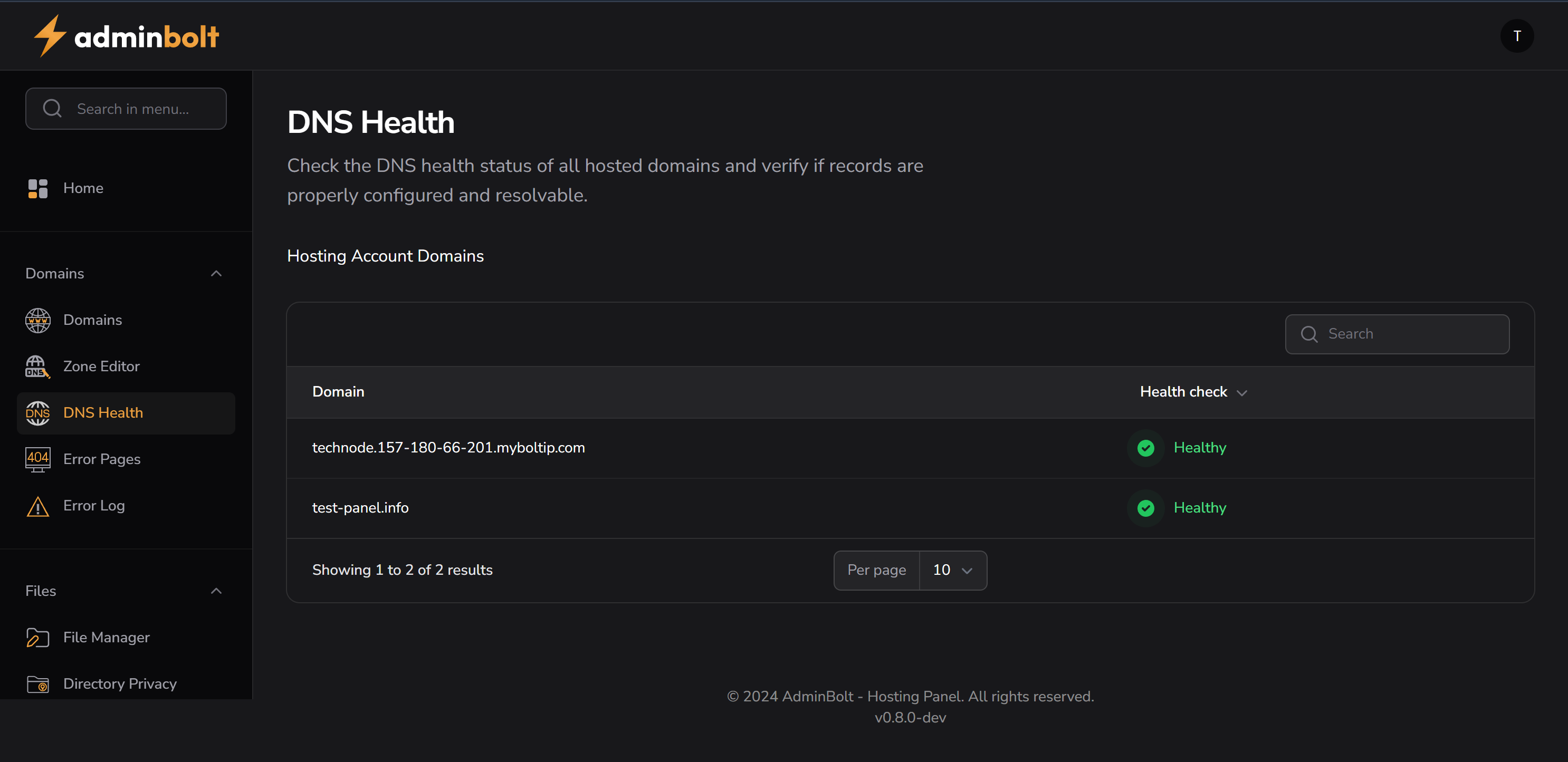Click the AdminBolt lightning logo
Viewport: 1568px width, 762px height.
(x=51, y=35)
